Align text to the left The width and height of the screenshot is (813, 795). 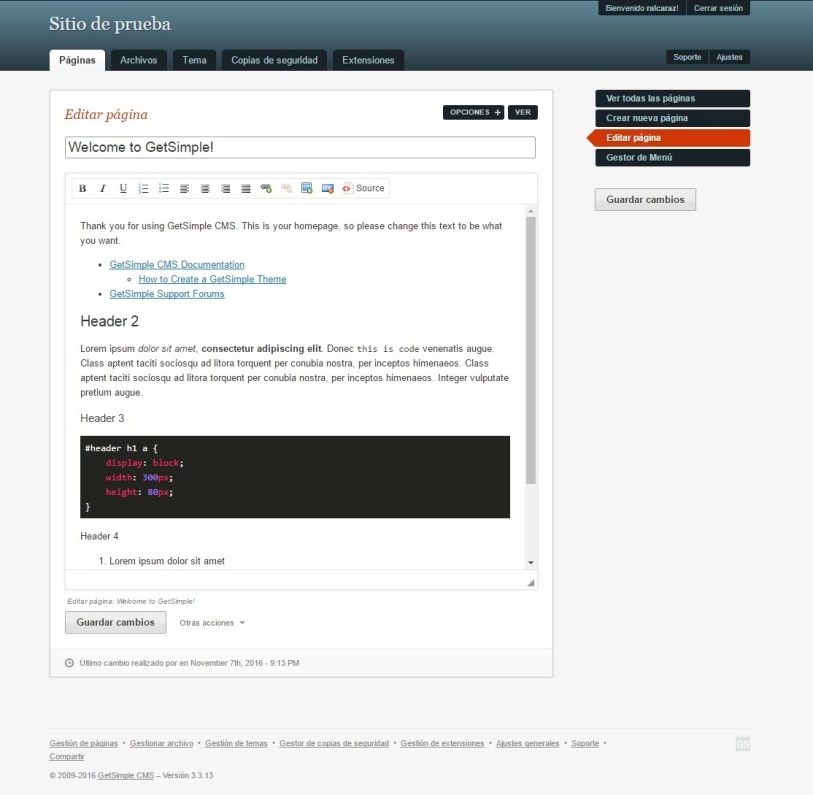click(185, 188)
